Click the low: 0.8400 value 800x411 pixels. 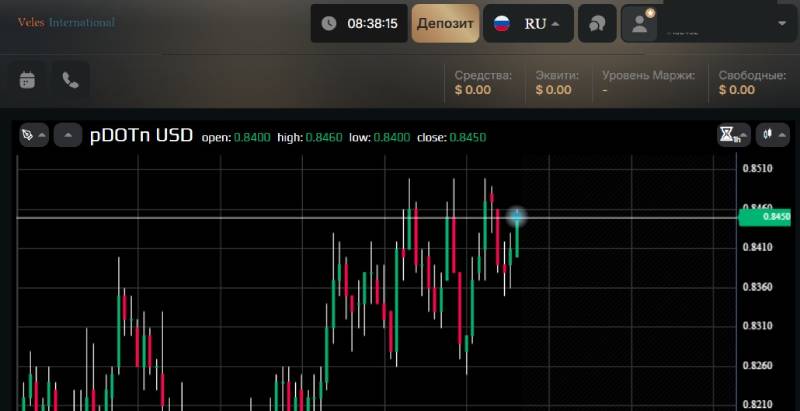392,138
